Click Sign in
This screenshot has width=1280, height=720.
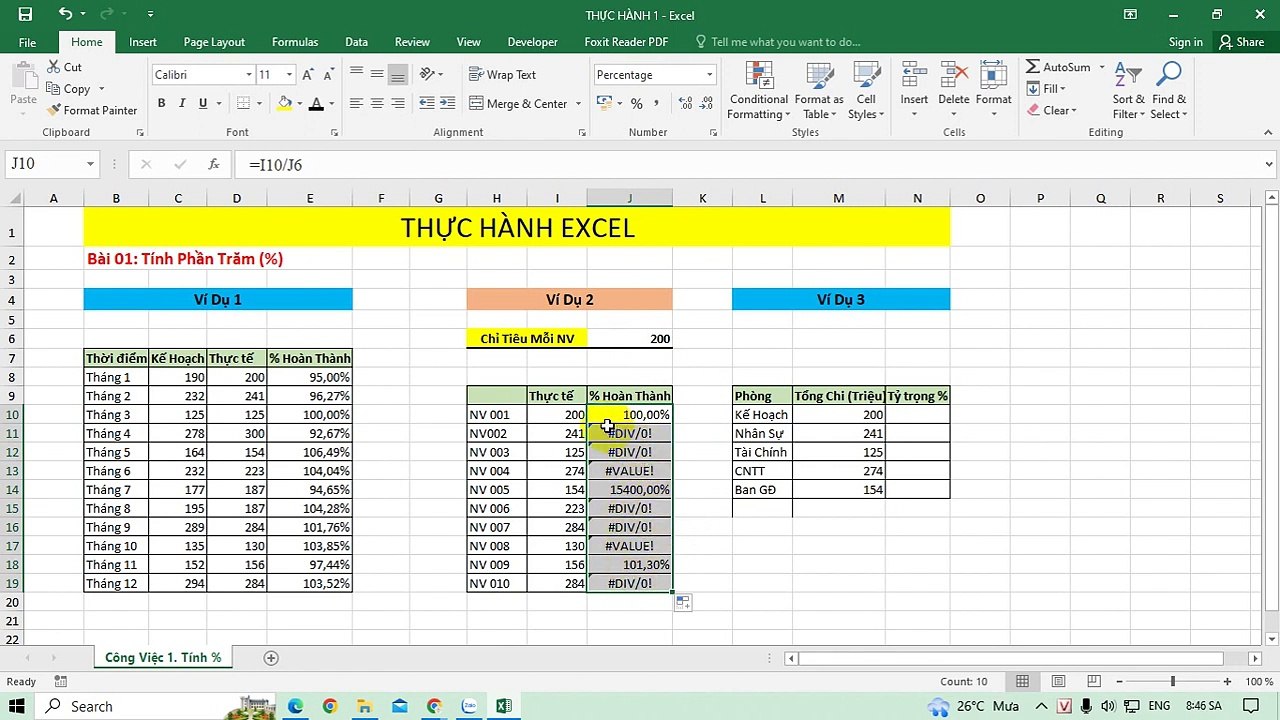(1186, 42)
